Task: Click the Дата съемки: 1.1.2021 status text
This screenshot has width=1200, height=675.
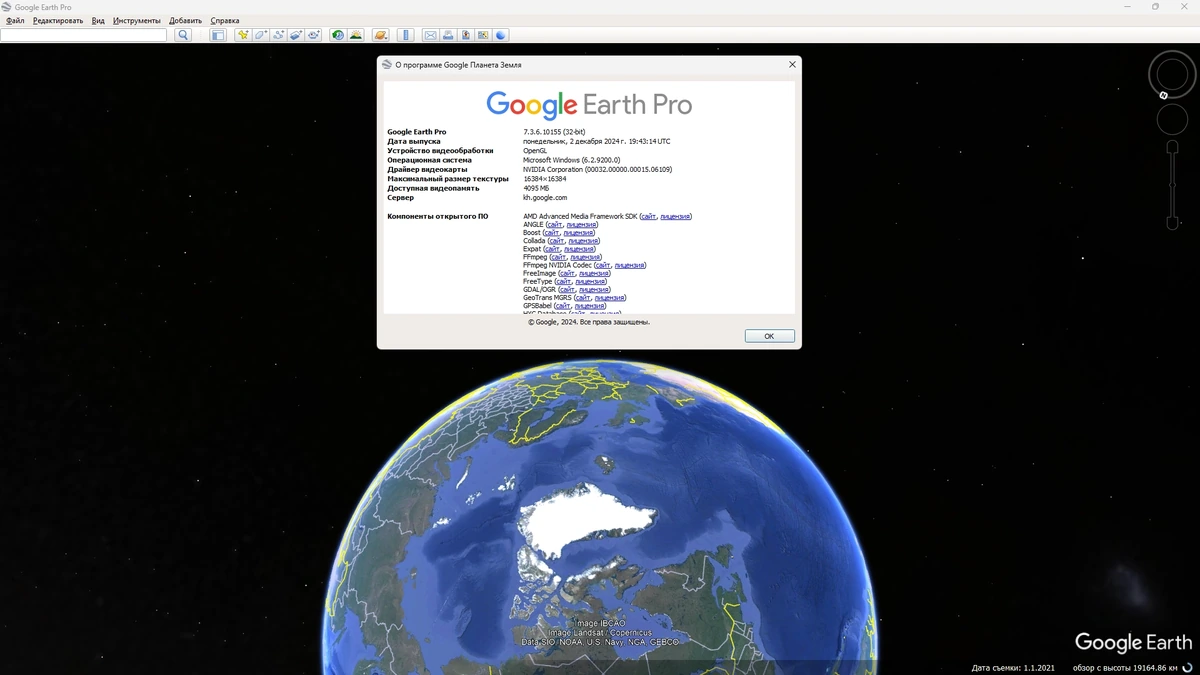Action: 1013,667
